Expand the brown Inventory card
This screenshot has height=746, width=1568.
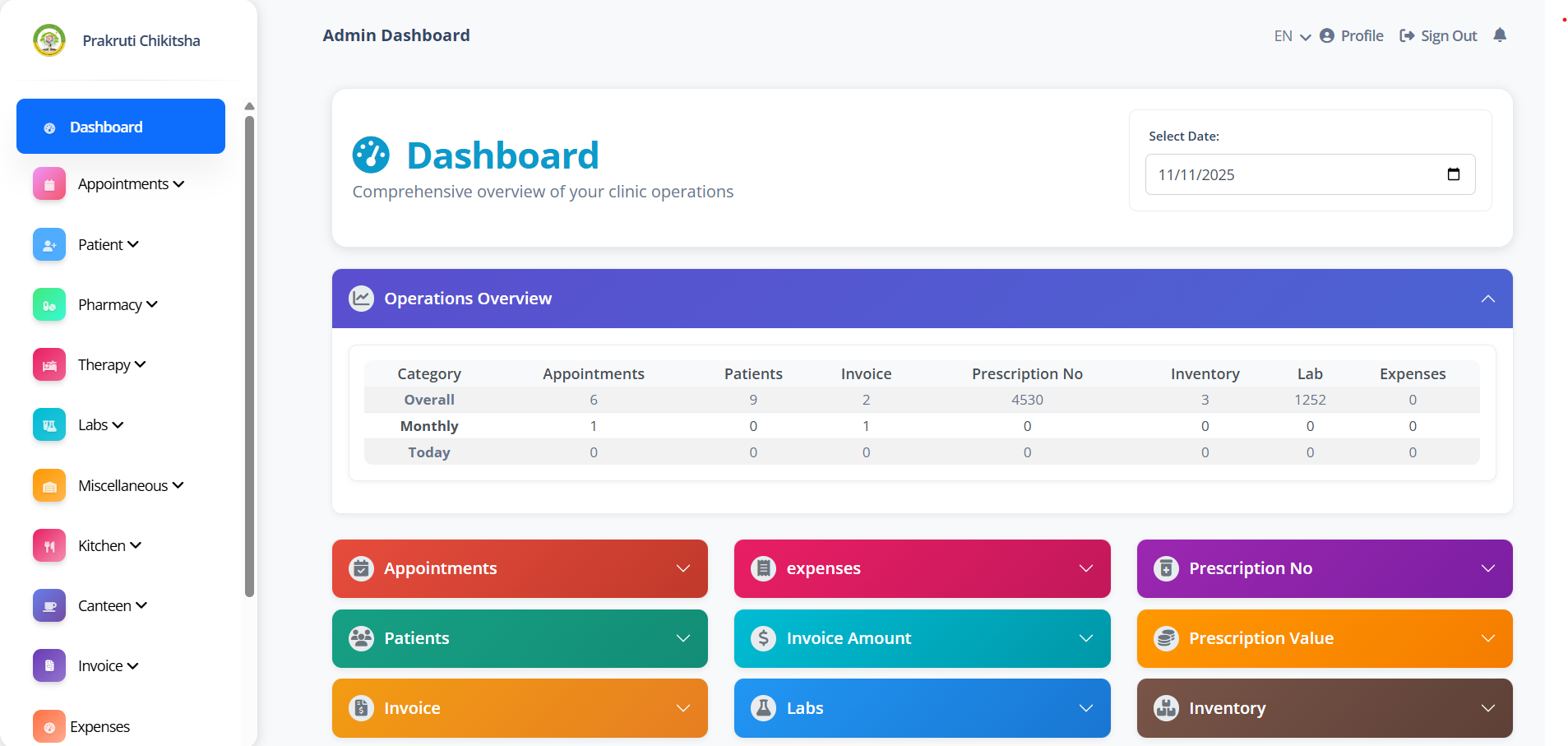coord(1487,708)
